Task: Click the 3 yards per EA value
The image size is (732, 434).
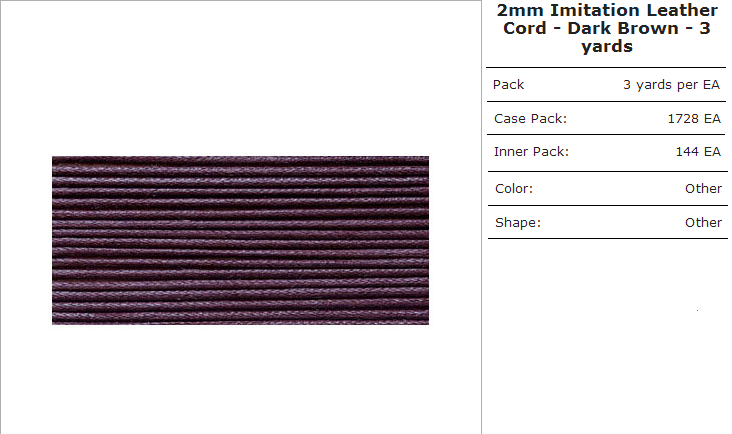Action: coord(671,84)
